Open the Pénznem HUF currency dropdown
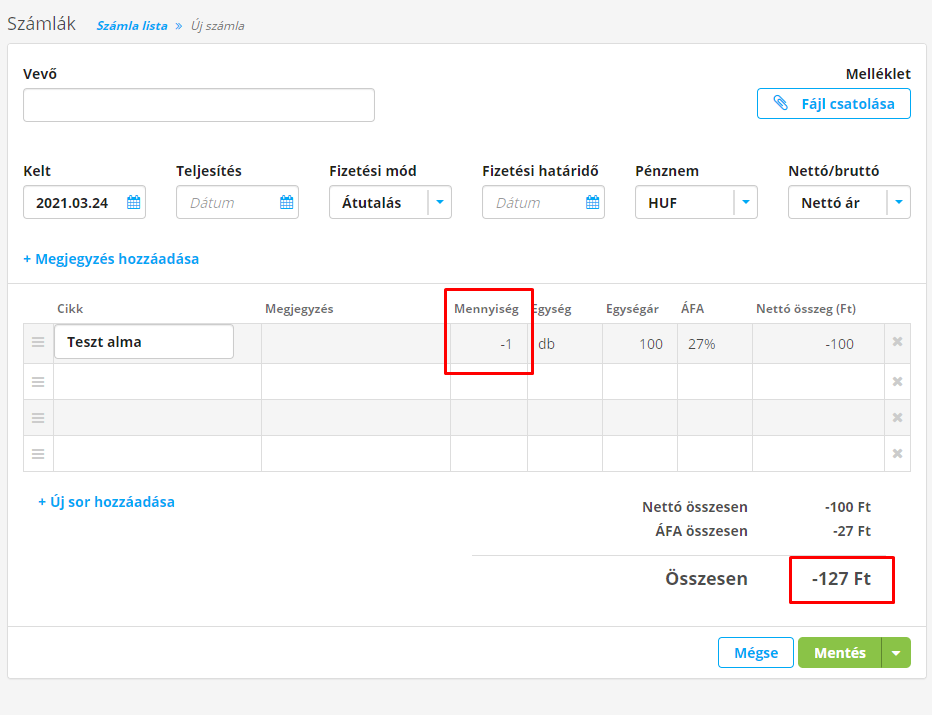The height and width of the screenshot is (715, 932). (x=745, y=203)
